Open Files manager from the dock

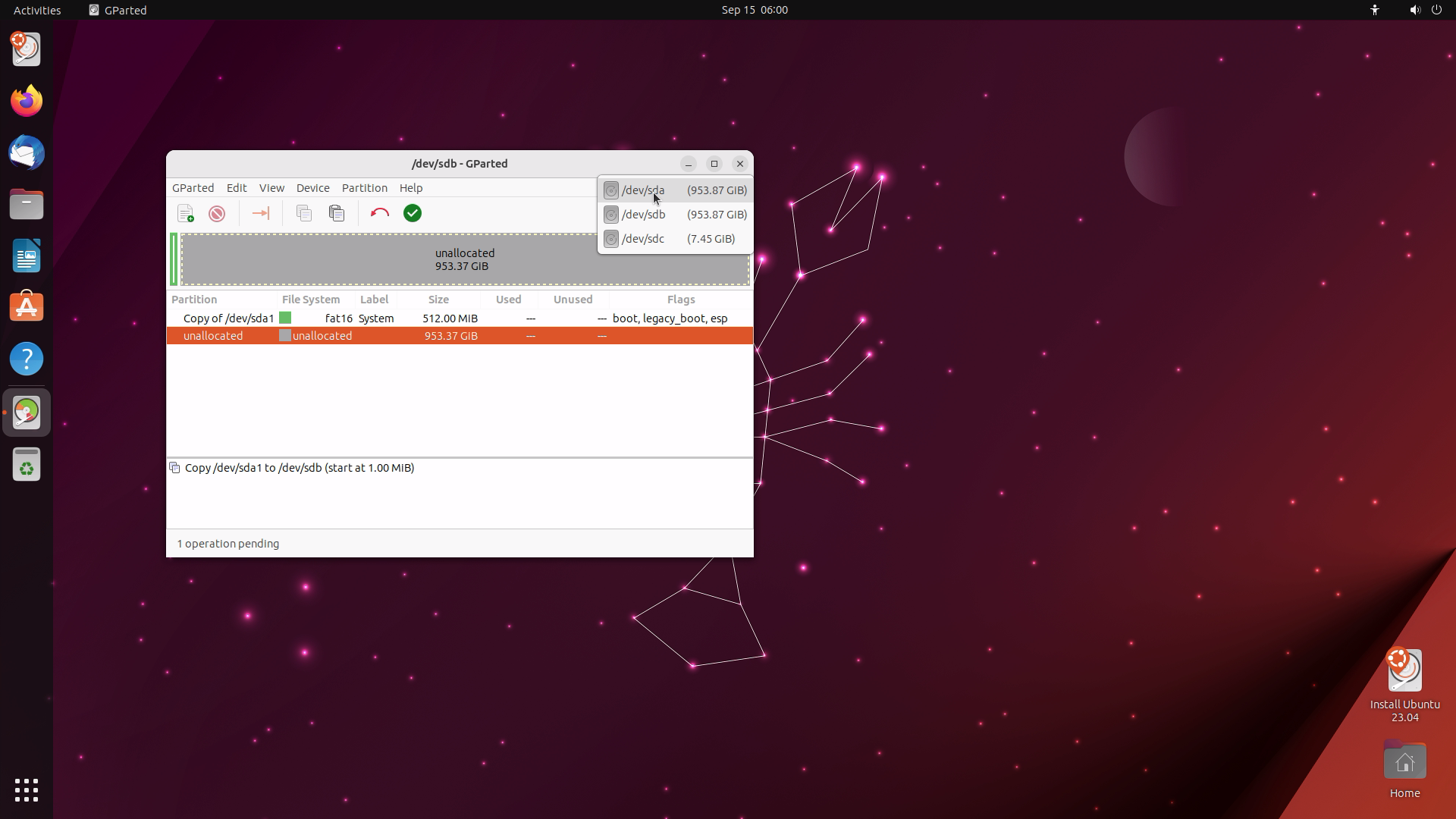(27, 204)
